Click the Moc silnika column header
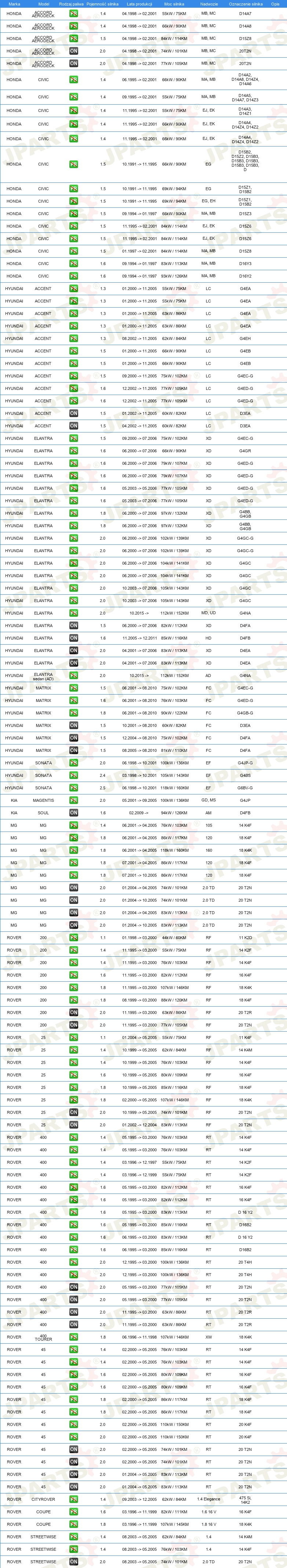 [x=174, y=4]
